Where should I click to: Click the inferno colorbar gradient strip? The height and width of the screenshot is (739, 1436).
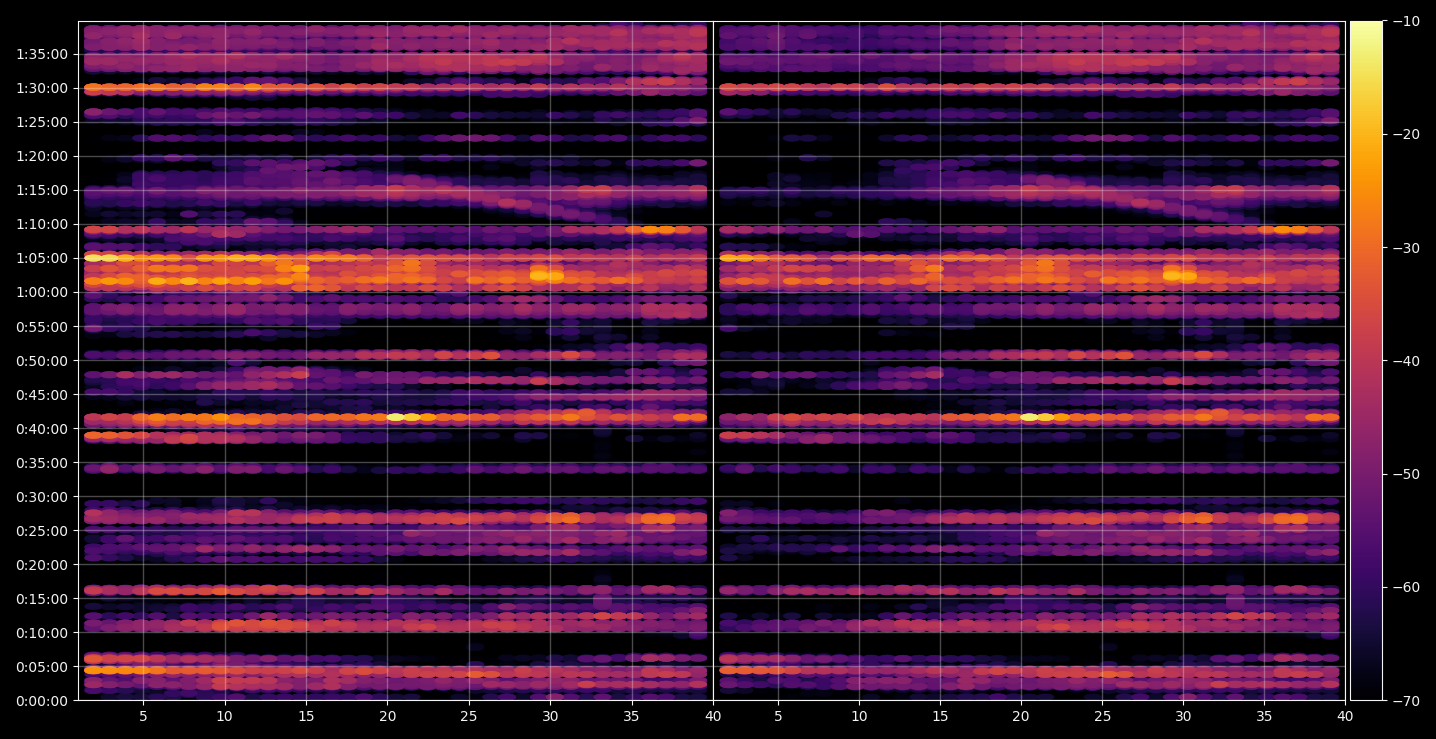1366,361
